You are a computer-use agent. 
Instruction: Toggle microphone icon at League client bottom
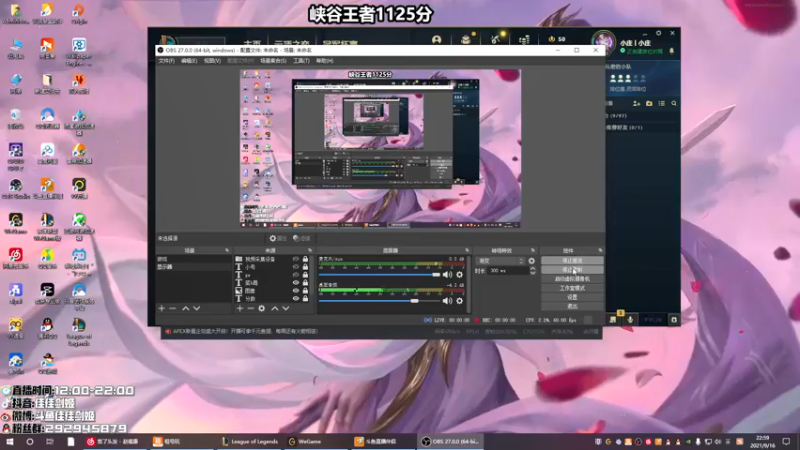(631, 319)
